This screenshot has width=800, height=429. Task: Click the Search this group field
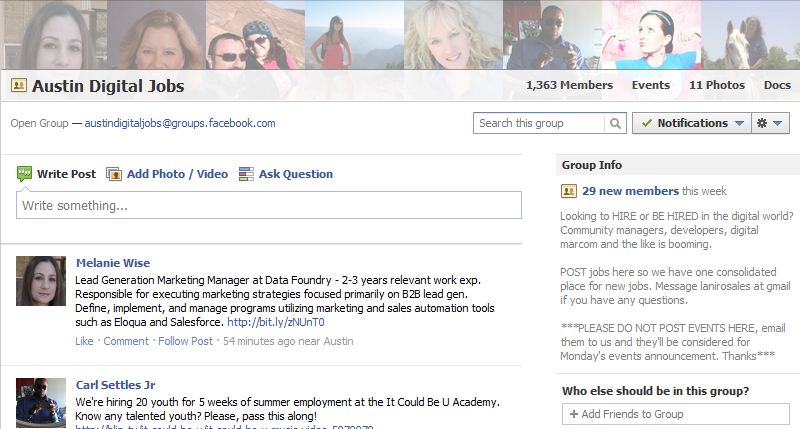540,124
